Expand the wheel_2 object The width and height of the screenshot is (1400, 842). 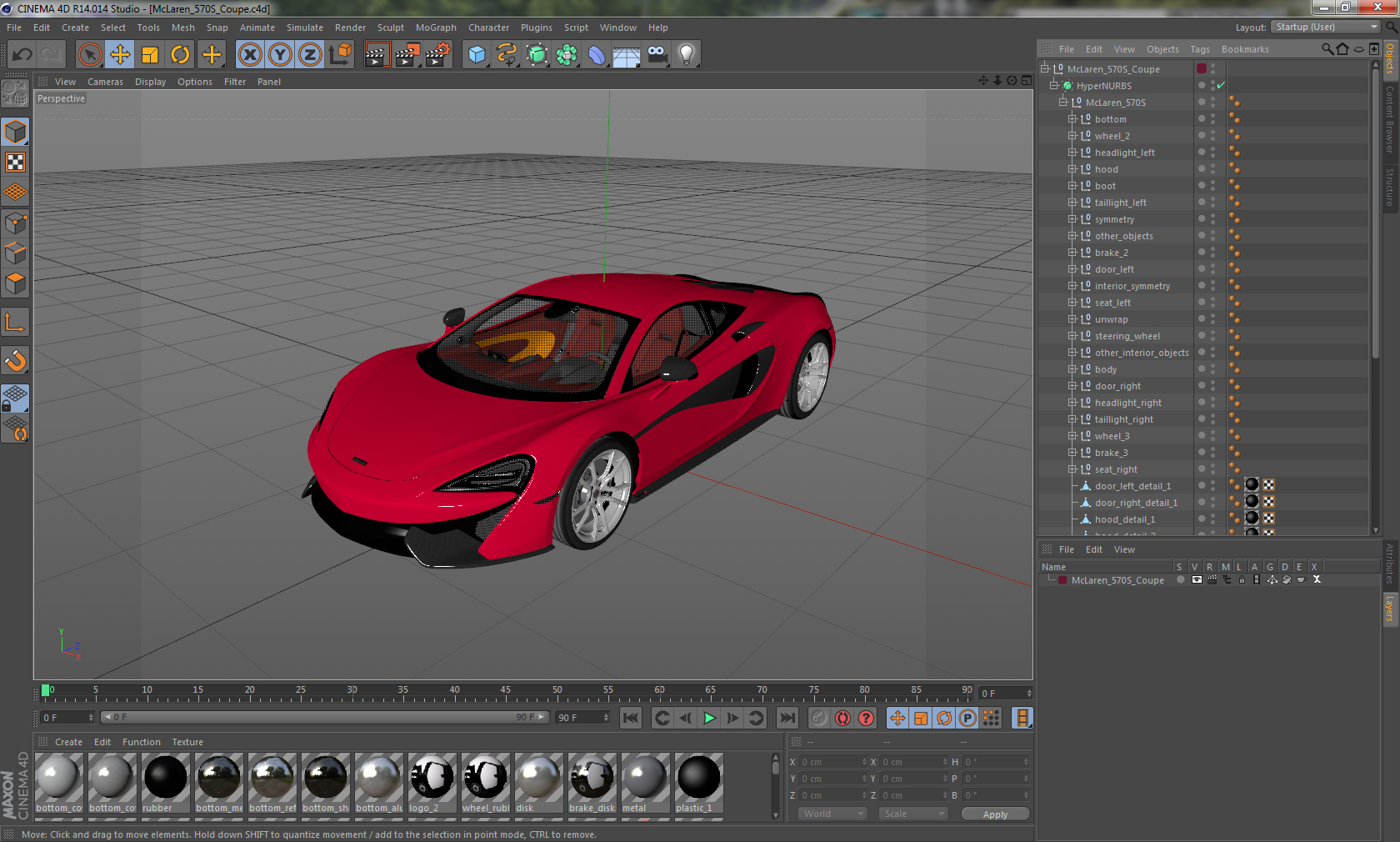(1072, 136)
